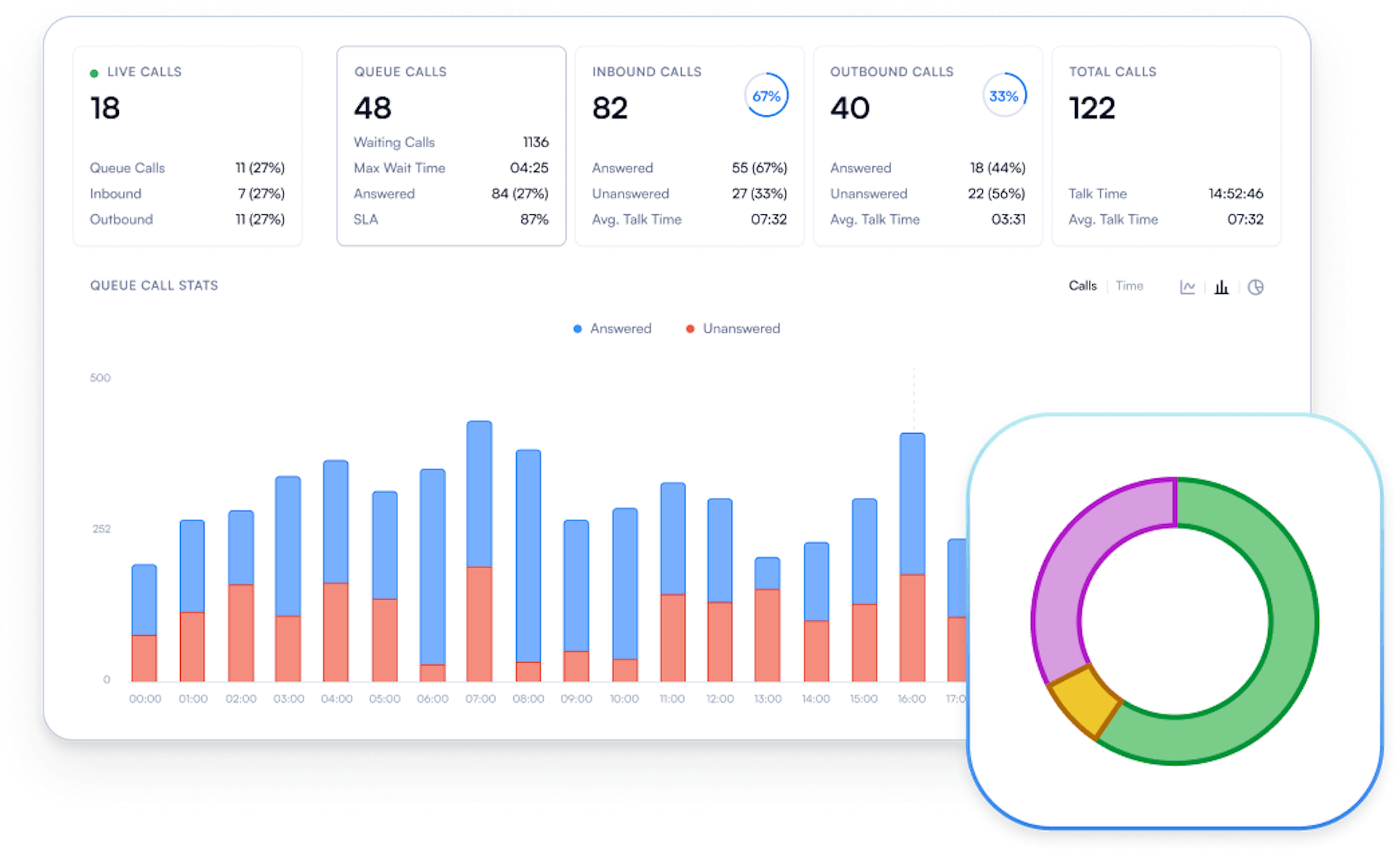Click the 67% inbound progress ring
1400x853 pixels.
[766, 96]
